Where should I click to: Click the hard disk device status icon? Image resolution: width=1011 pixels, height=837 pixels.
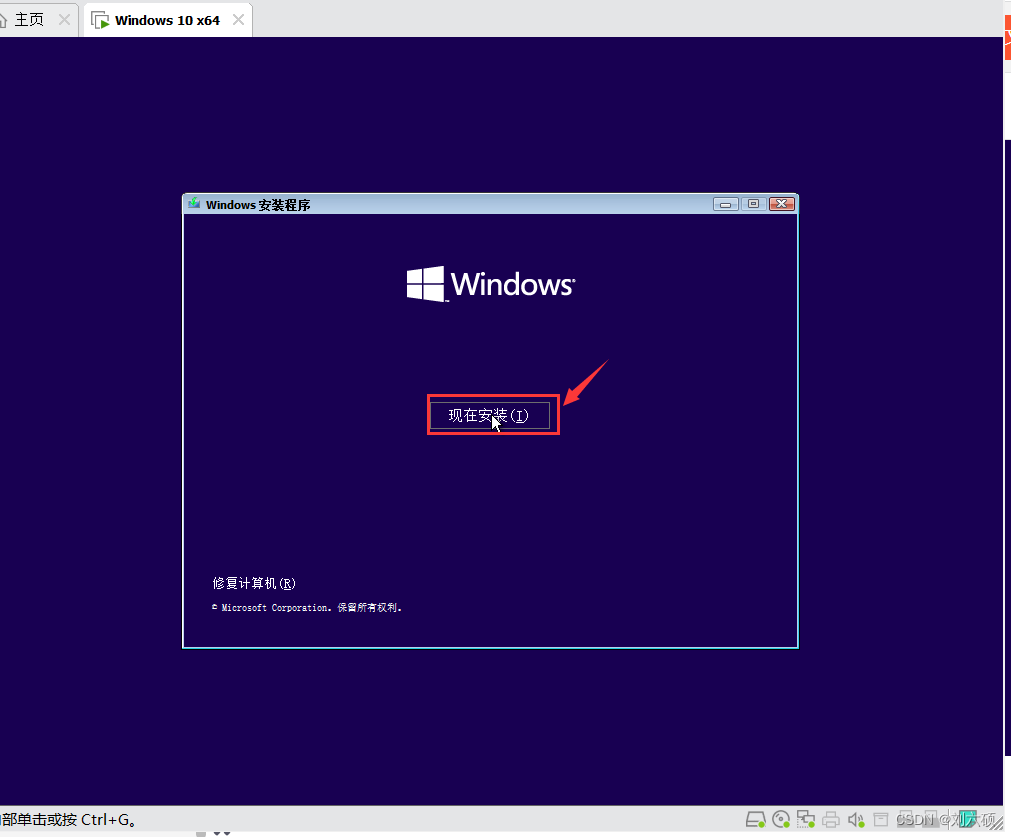[x=755, y=820]
